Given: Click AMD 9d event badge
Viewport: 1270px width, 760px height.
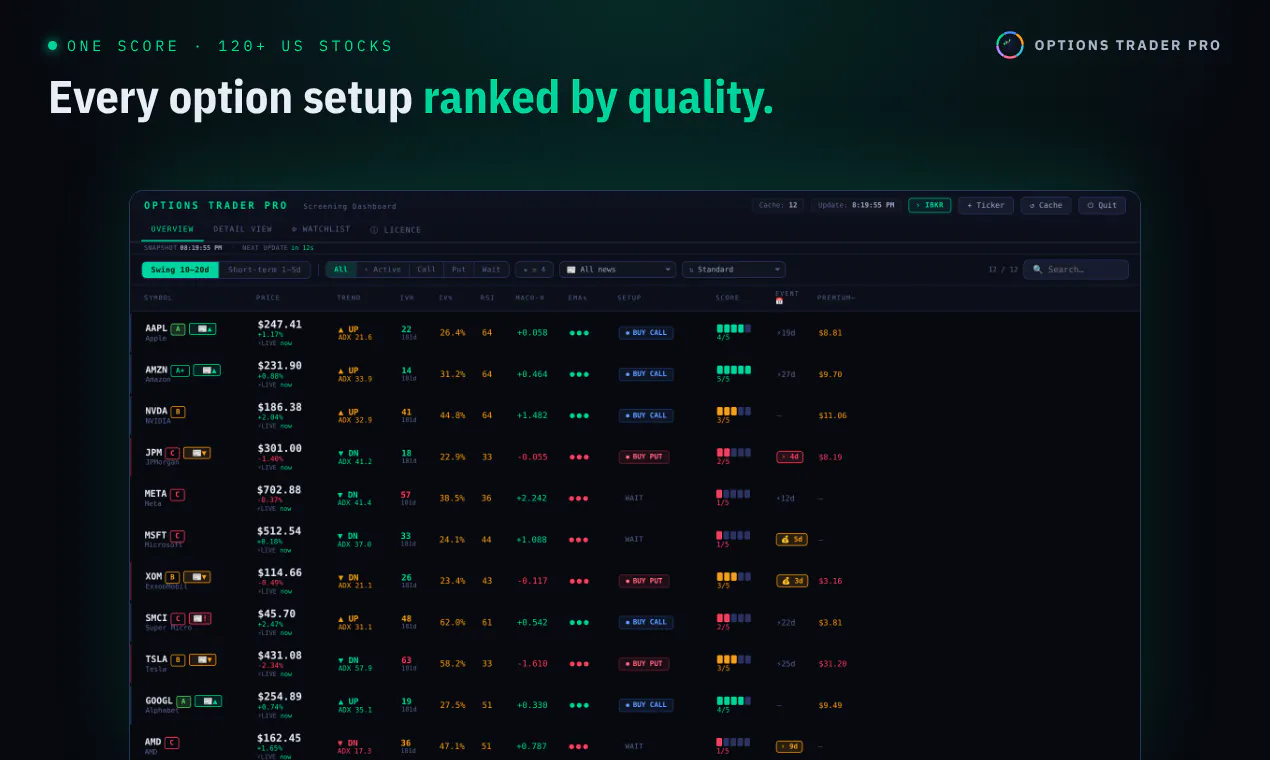Looking at the screenshot, I should (x=790, y=746).
